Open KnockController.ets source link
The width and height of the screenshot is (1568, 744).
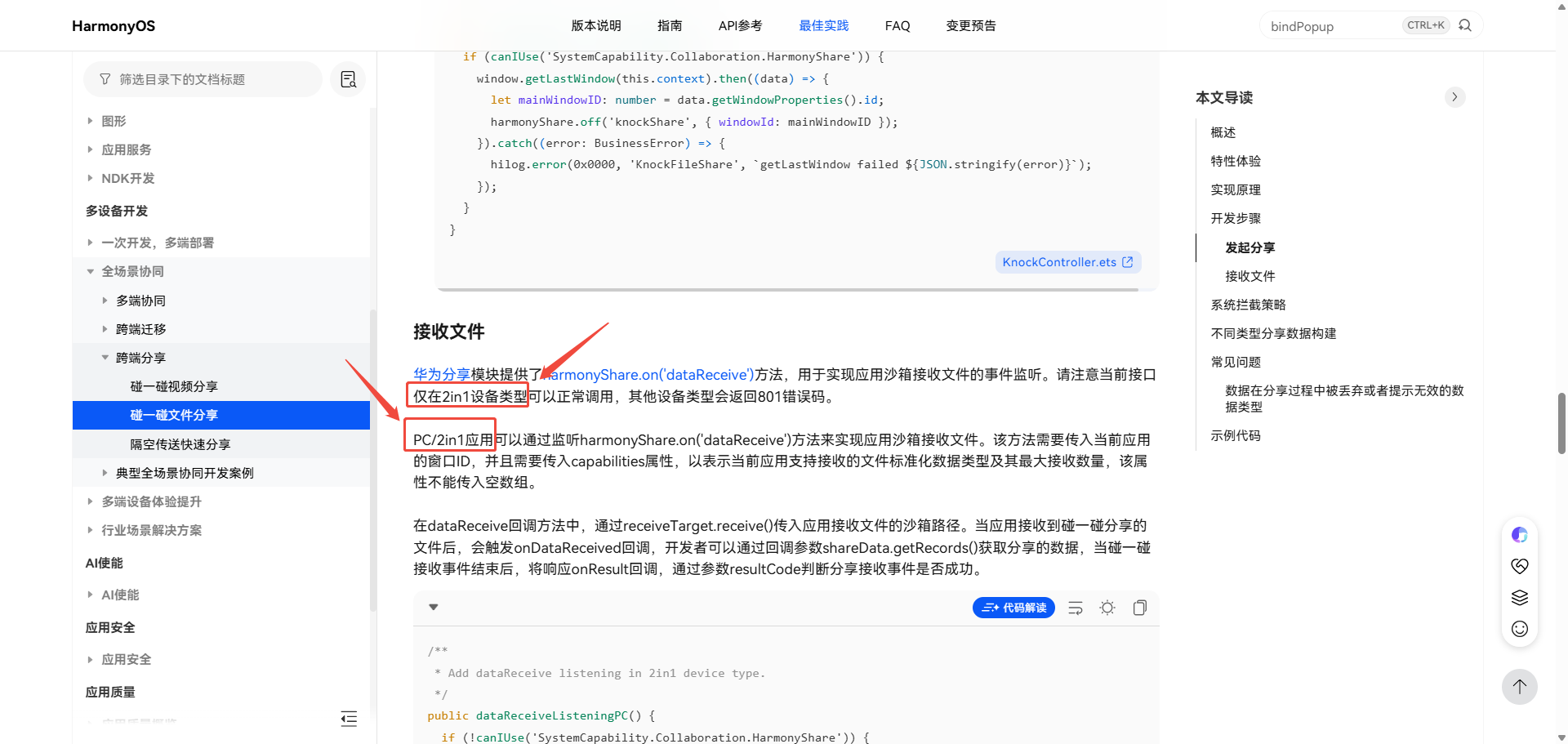(x=1067, y=262)
